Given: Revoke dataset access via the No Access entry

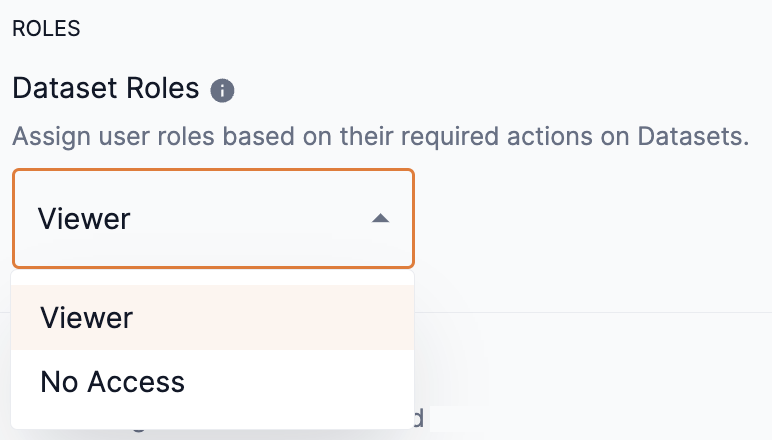Looking at the screenshot, I should (x=113, y=381).
